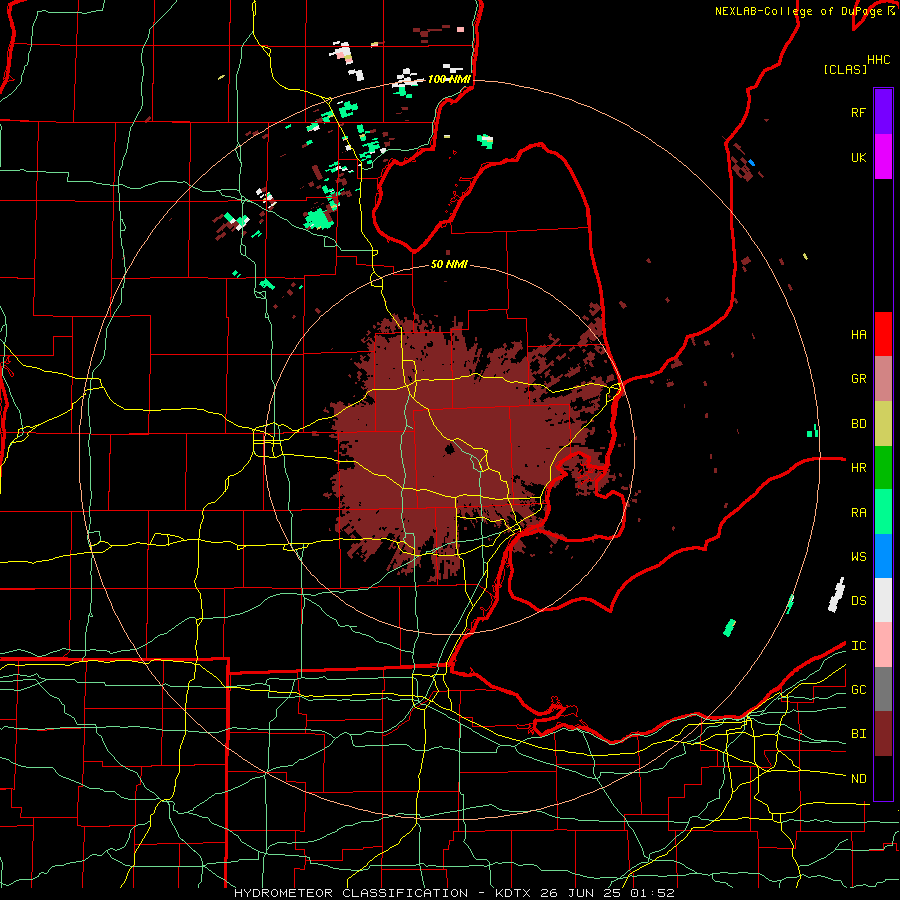Click the HR label beside the legend
This screenshot has height=900, width=900.
pos(858,468)
